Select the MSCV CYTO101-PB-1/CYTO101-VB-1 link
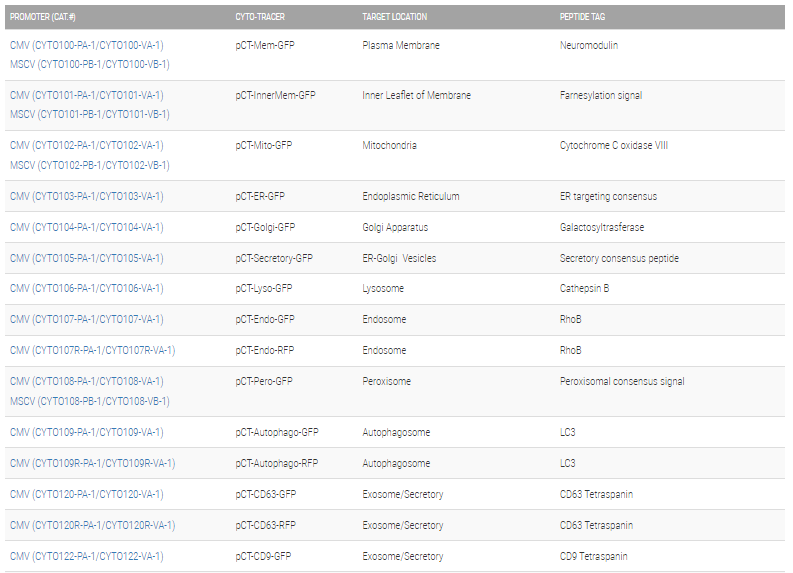 (x=89, y=114)
